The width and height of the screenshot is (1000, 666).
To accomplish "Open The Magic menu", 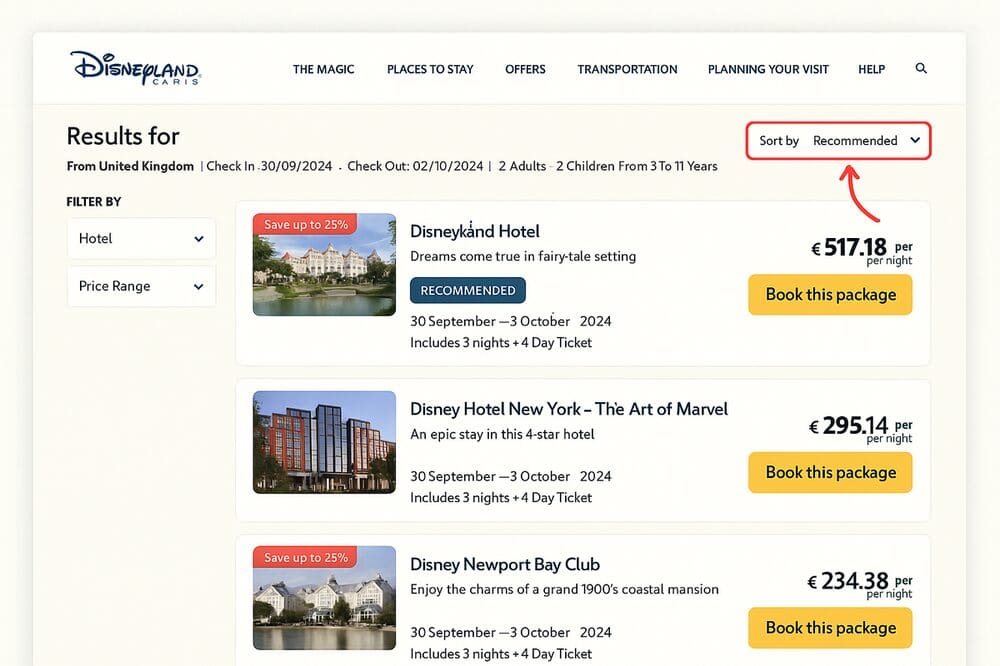I will point(323,70).
